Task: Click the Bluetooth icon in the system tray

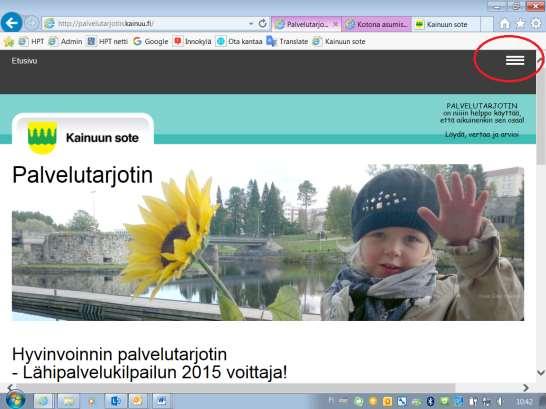Action: 430,401
